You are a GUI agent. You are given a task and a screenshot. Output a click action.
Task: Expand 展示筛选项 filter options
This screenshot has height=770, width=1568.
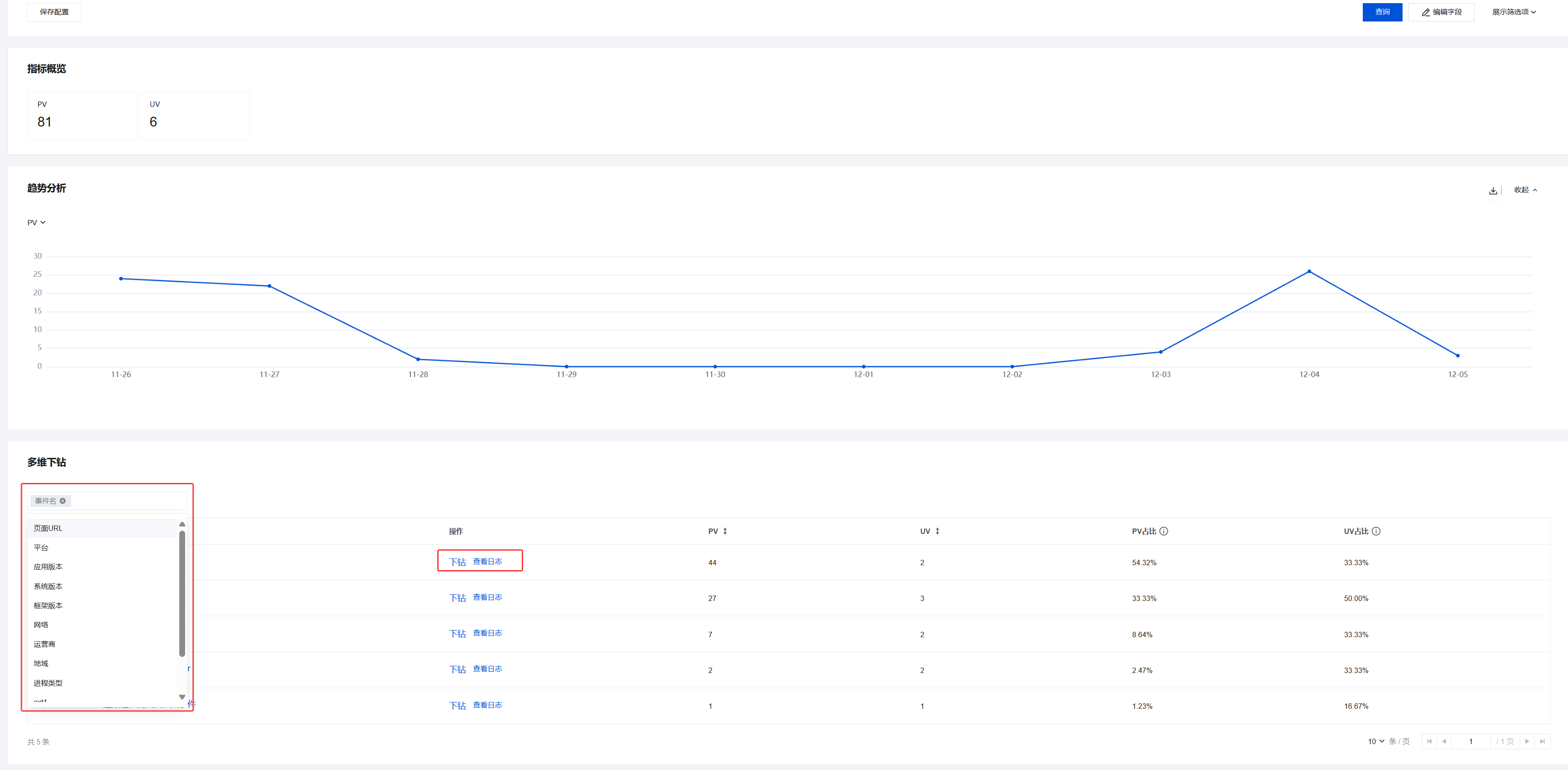(1514, 12)
